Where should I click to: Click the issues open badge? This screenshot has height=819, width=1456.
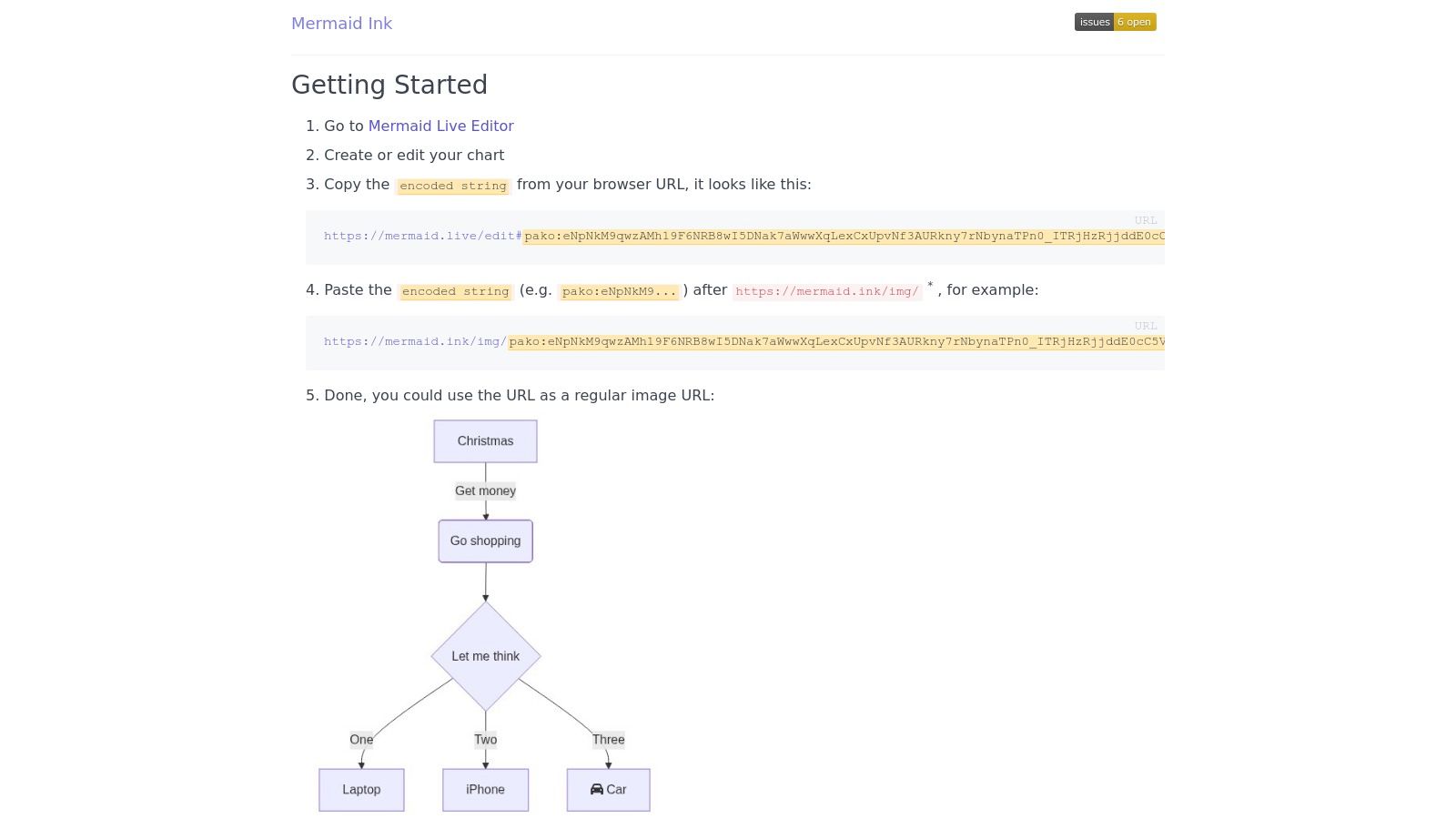pos(1115,22)
